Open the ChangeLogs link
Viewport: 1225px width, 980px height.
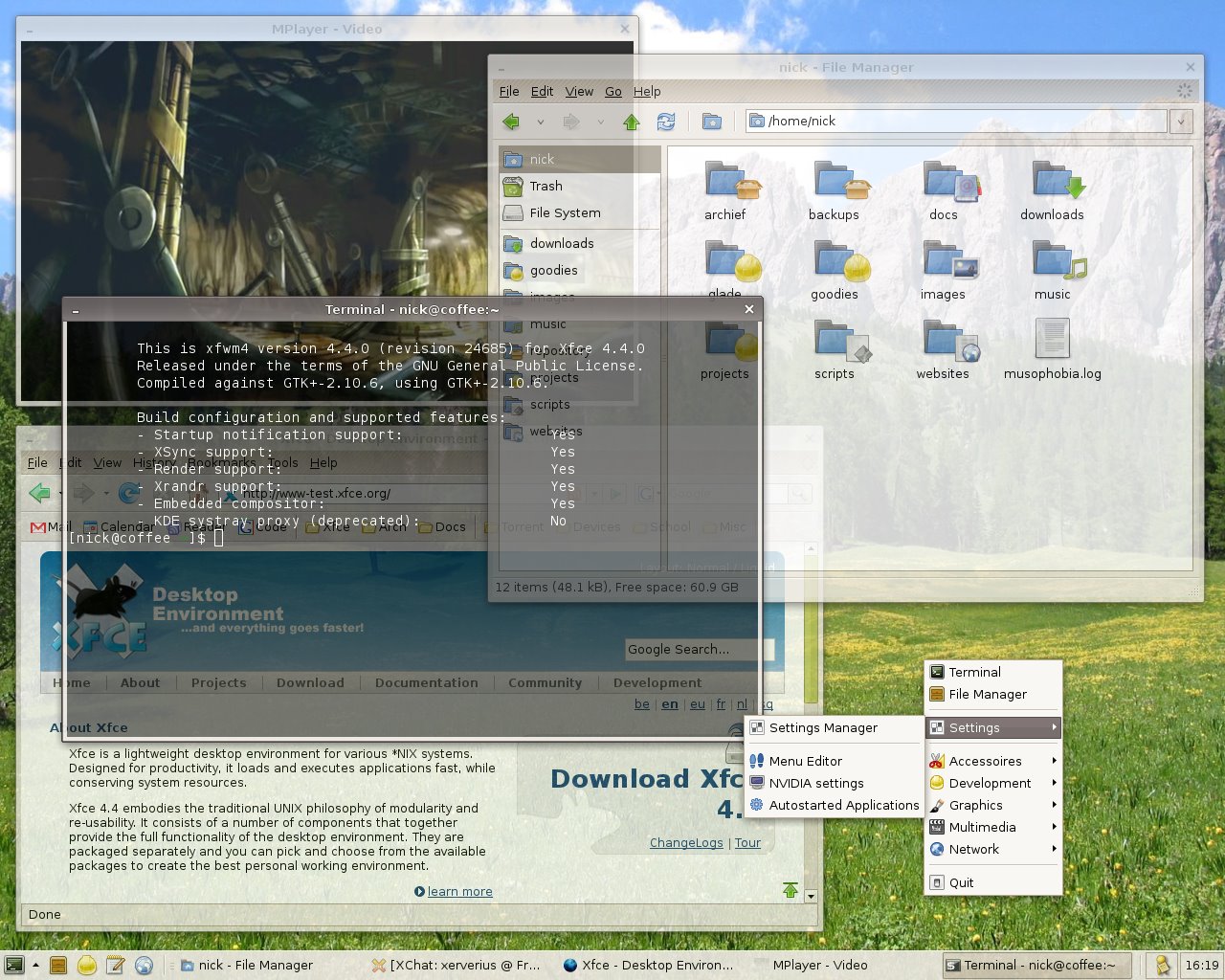686,842
